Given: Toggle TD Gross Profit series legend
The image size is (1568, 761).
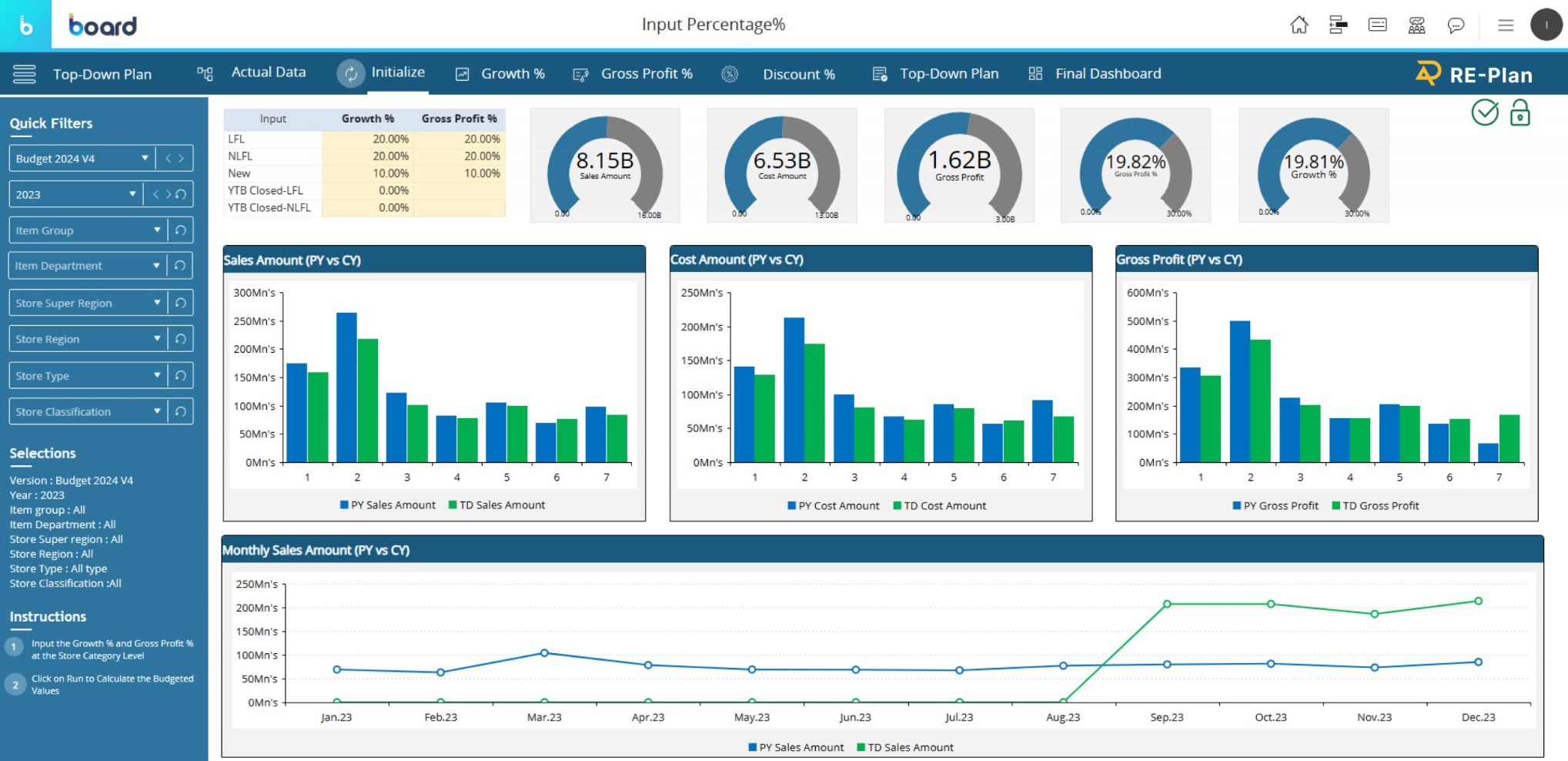Looking at the screenshot, I should pyautogui.click(x=1375, y=506).
